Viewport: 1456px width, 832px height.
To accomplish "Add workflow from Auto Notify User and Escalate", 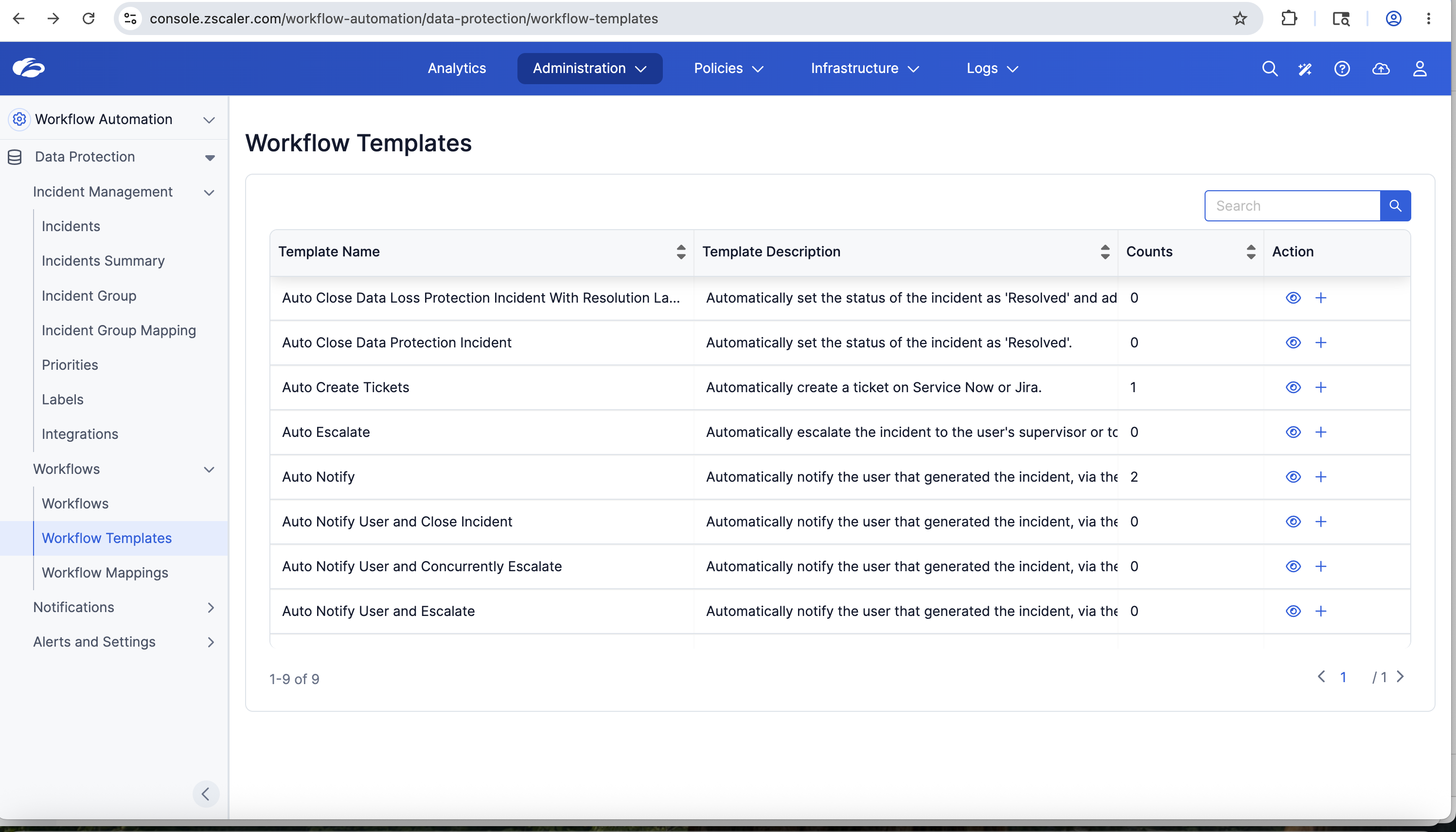I will point(1321,611).
